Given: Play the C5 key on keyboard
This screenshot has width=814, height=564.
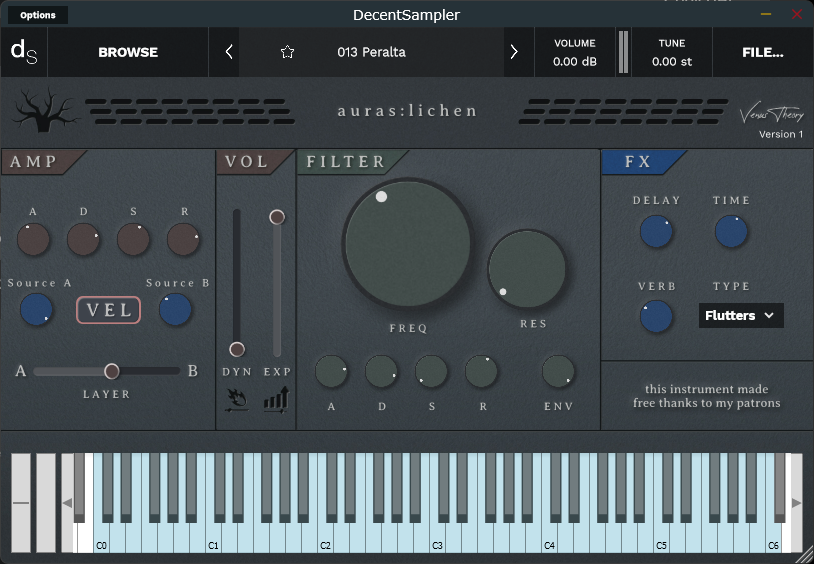Looking at the screenshot, I should pos(661,538).
